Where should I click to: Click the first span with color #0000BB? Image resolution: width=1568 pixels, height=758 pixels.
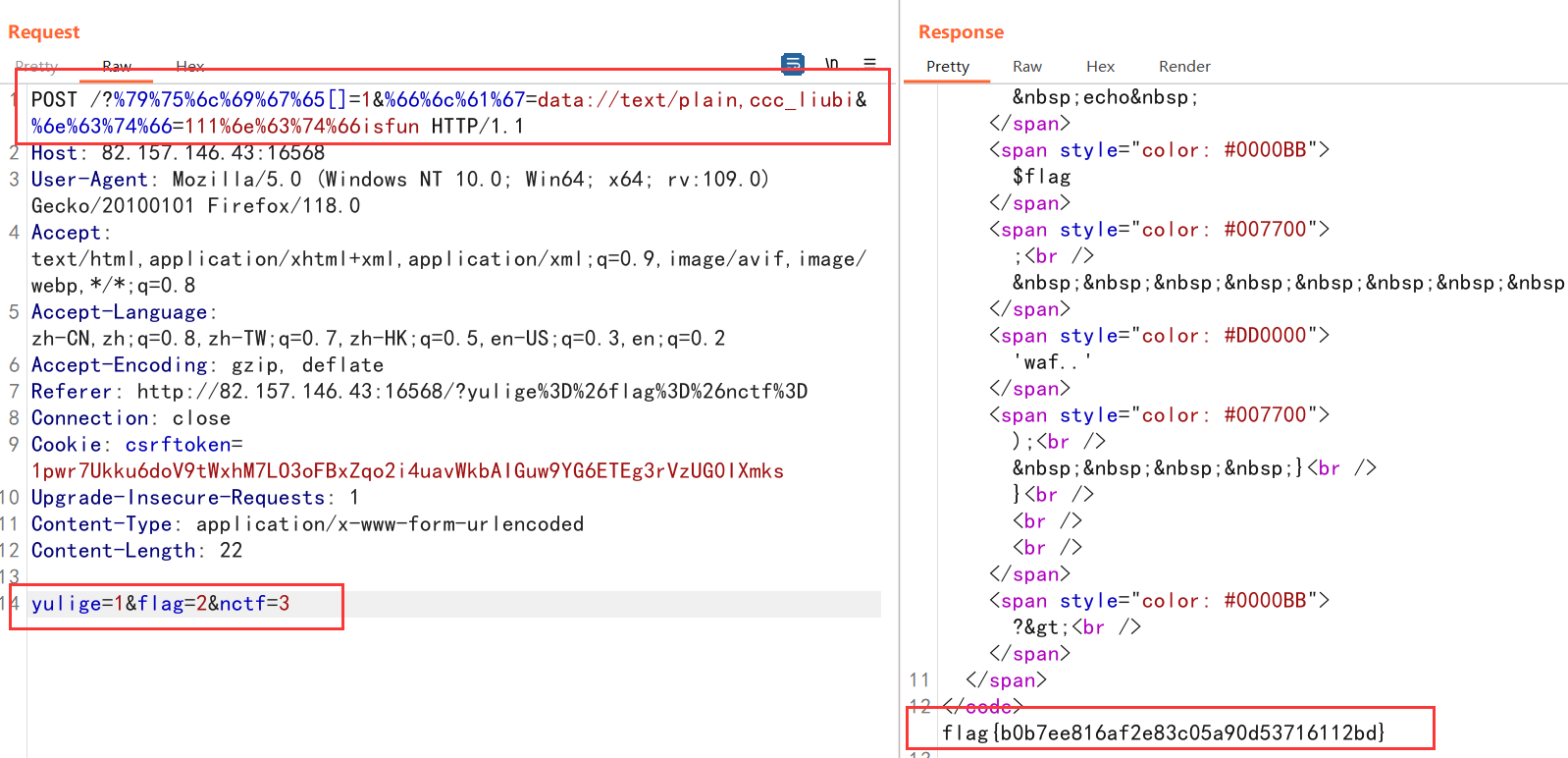[x=1159, y=150]
